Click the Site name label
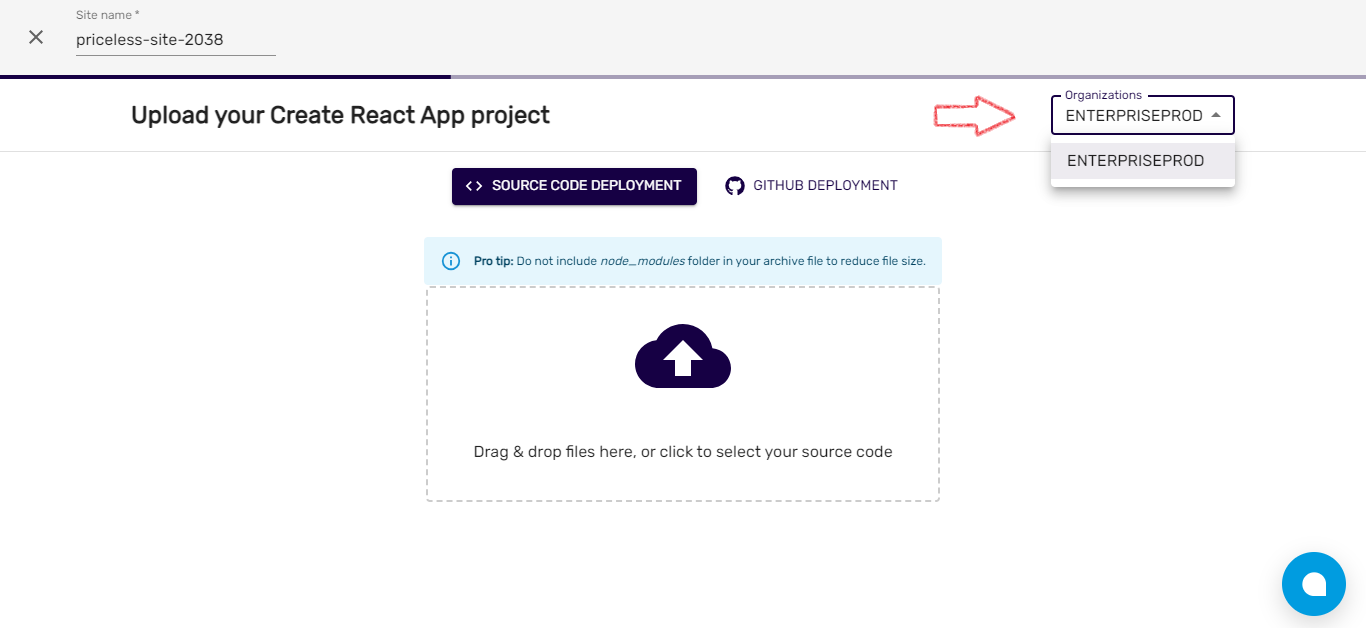1366x628 pixels. (x=107, y=16)
